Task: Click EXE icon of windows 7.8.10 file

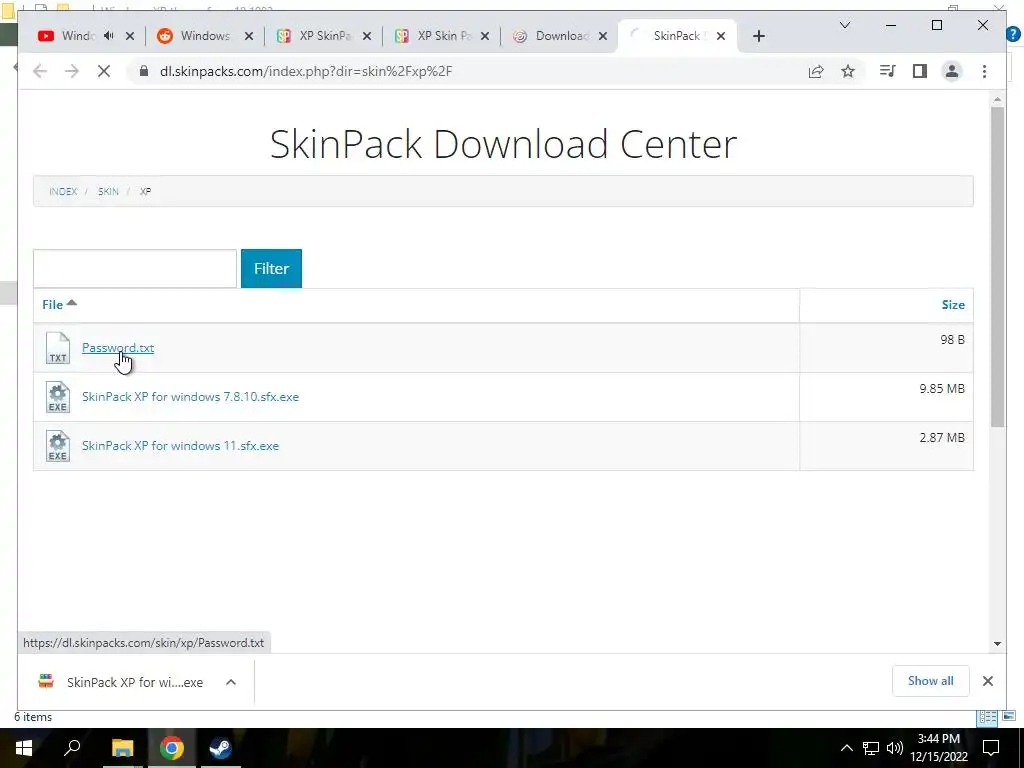Action: click(x=57, y=397)
